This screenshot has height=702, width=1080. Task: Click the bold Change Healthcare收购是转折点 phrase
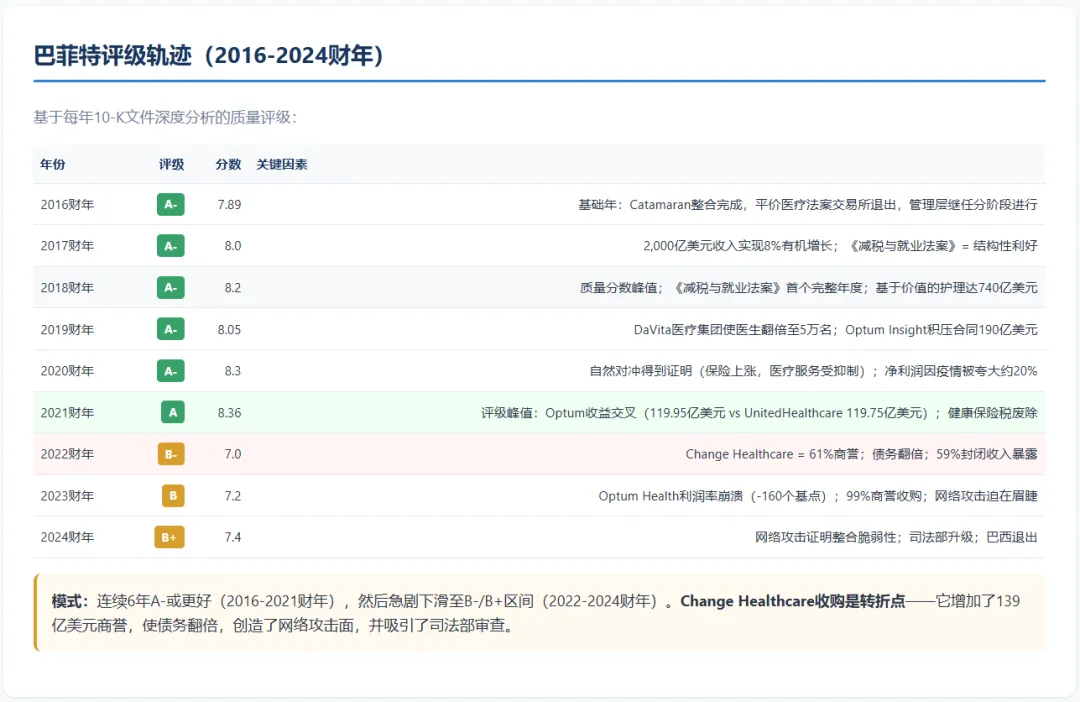[793, 601]
